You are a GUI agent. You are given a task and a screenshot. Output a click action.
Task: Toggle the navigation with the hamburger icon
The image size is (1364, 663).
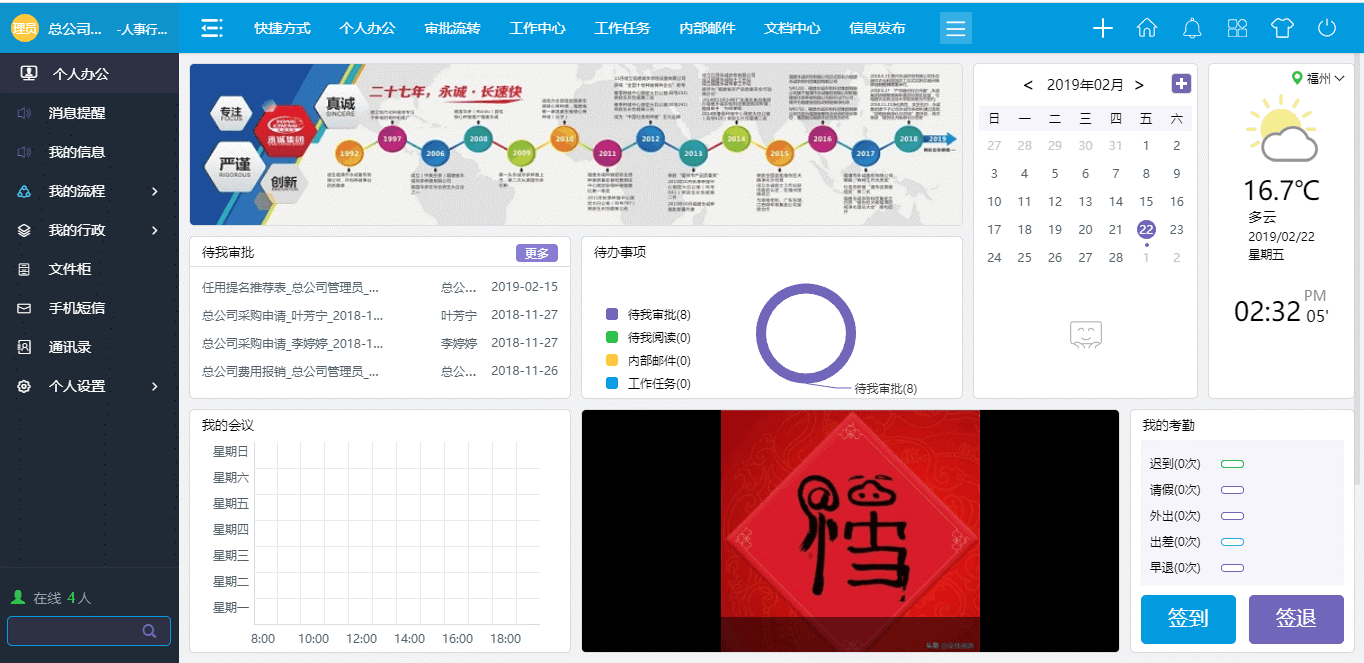(x=955, y=28)
